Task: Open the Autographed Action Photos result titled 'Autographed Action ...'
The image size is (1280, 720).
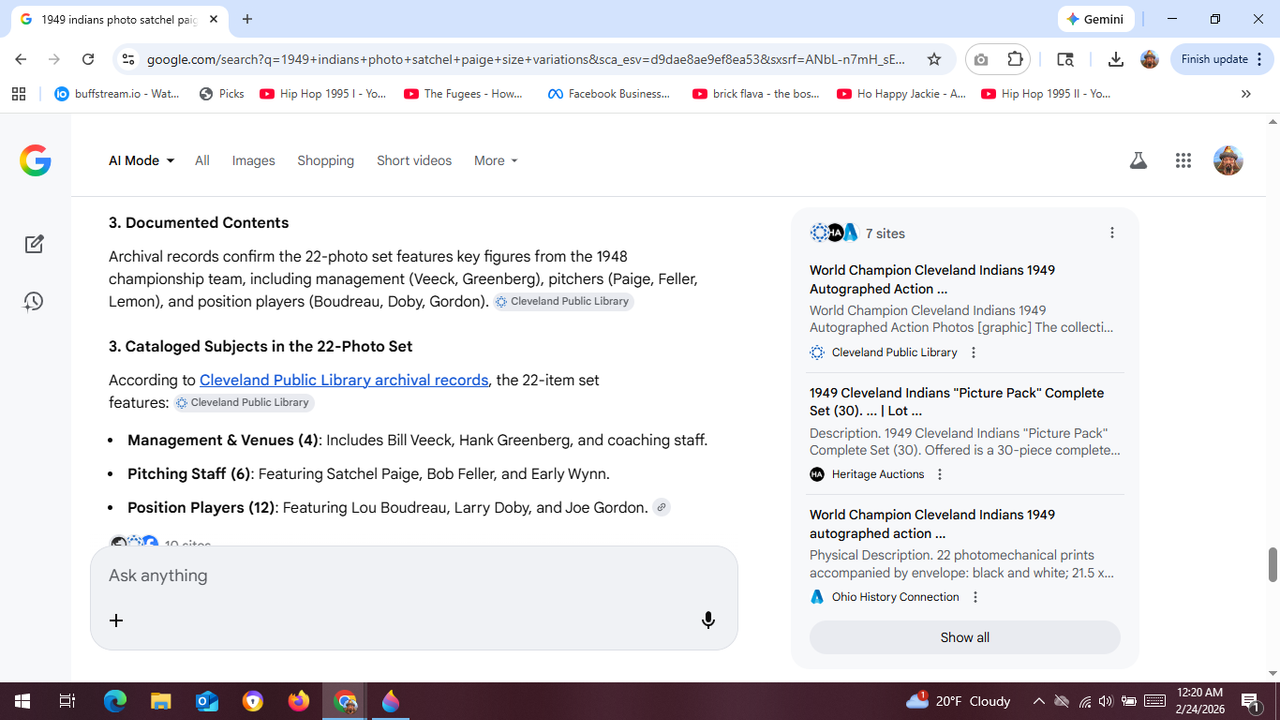Action: [932, 279]
